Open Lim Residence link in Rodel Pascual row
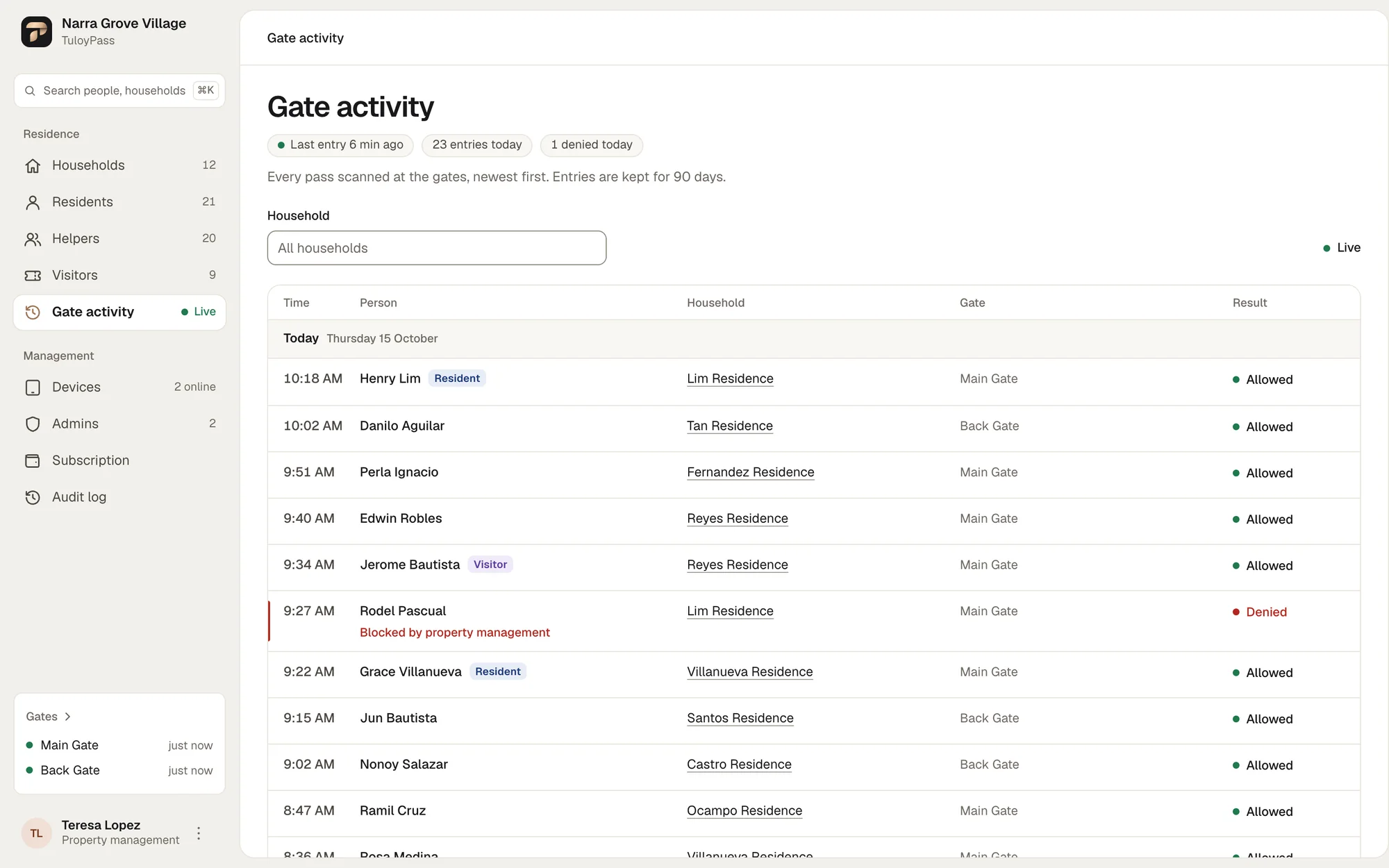The image size is (1389, 868). click(730, 612)
